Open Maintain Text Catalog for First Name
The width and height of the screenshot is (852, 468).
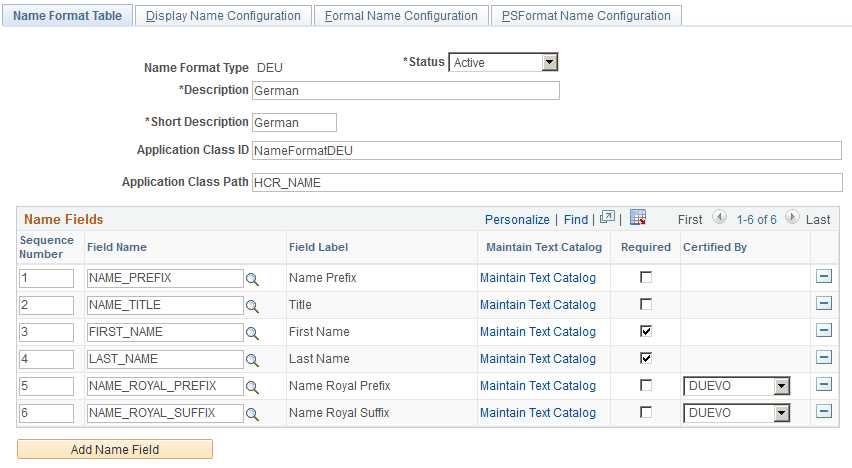pyautogui.click(x=537, y=332)
